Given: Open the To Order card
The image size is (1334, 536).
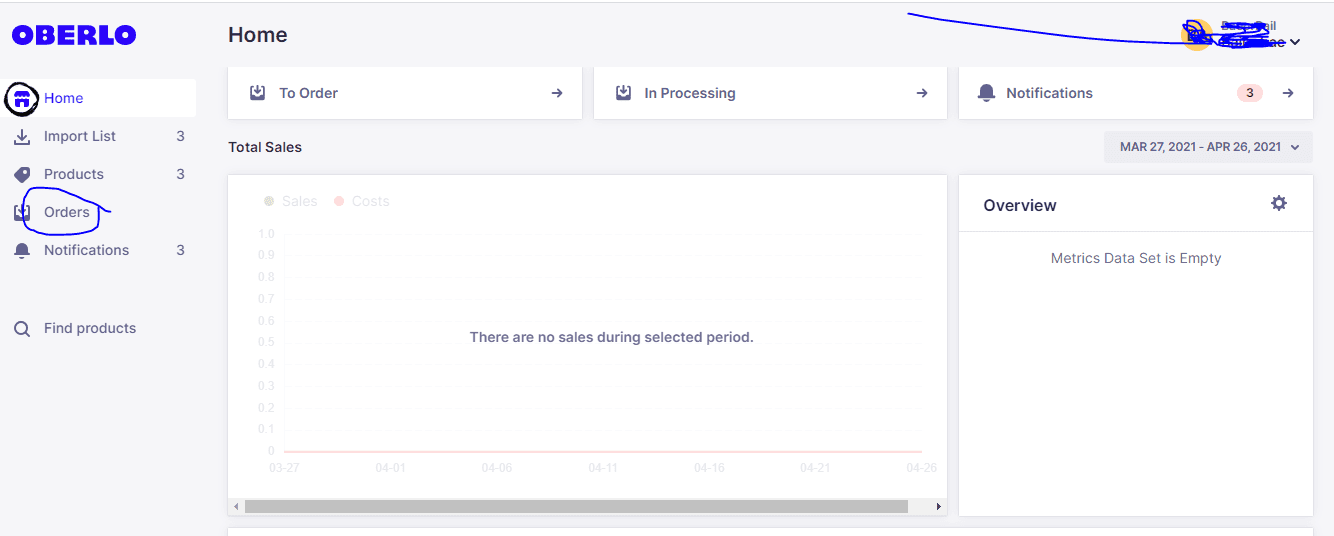Looking at the screenshot, I should coord(405,93).
